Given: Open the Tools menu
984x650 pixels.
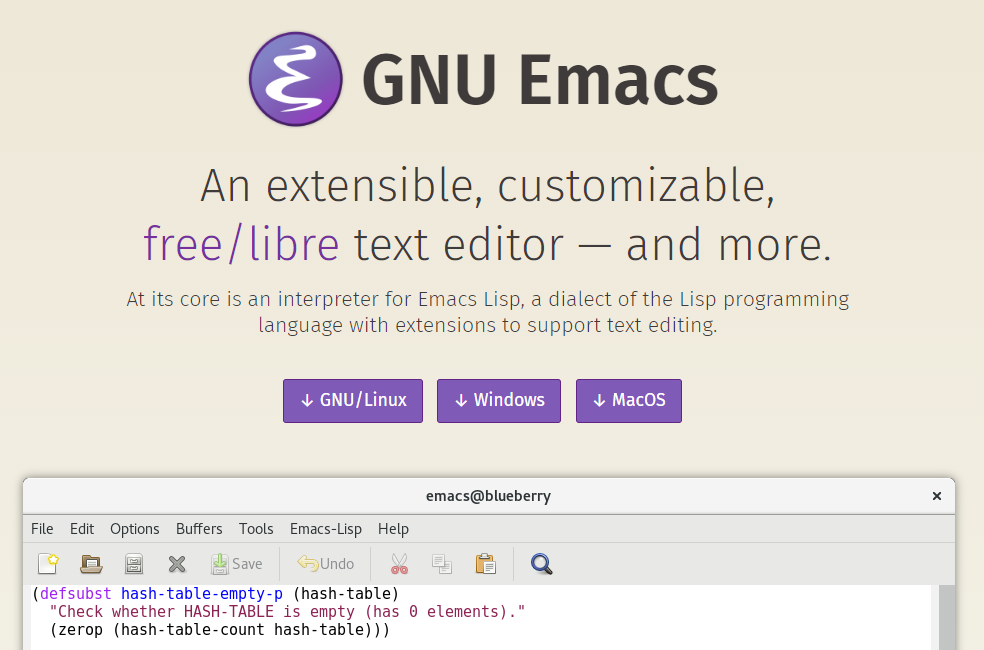Looking at the screenshot, I should tap(256, 529).
